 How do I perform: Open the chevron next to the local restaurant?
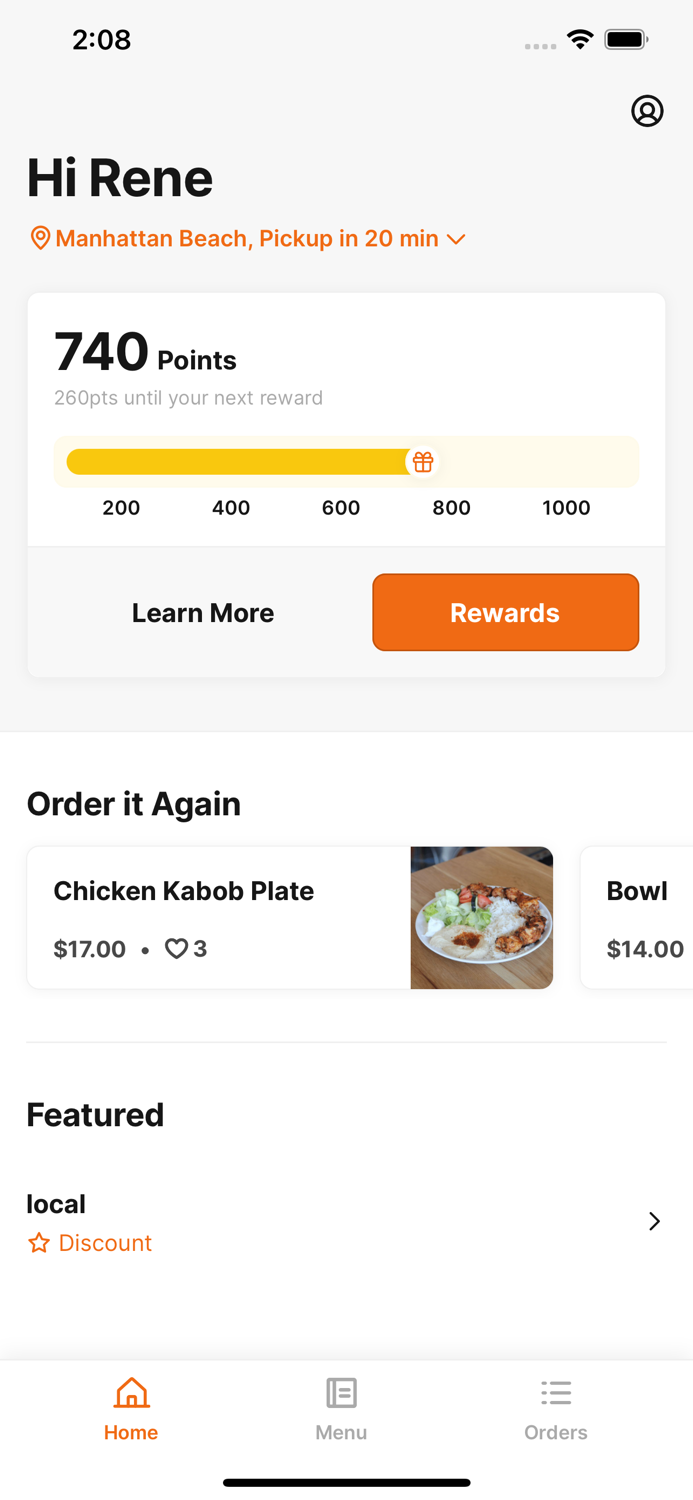point(655,1221)
